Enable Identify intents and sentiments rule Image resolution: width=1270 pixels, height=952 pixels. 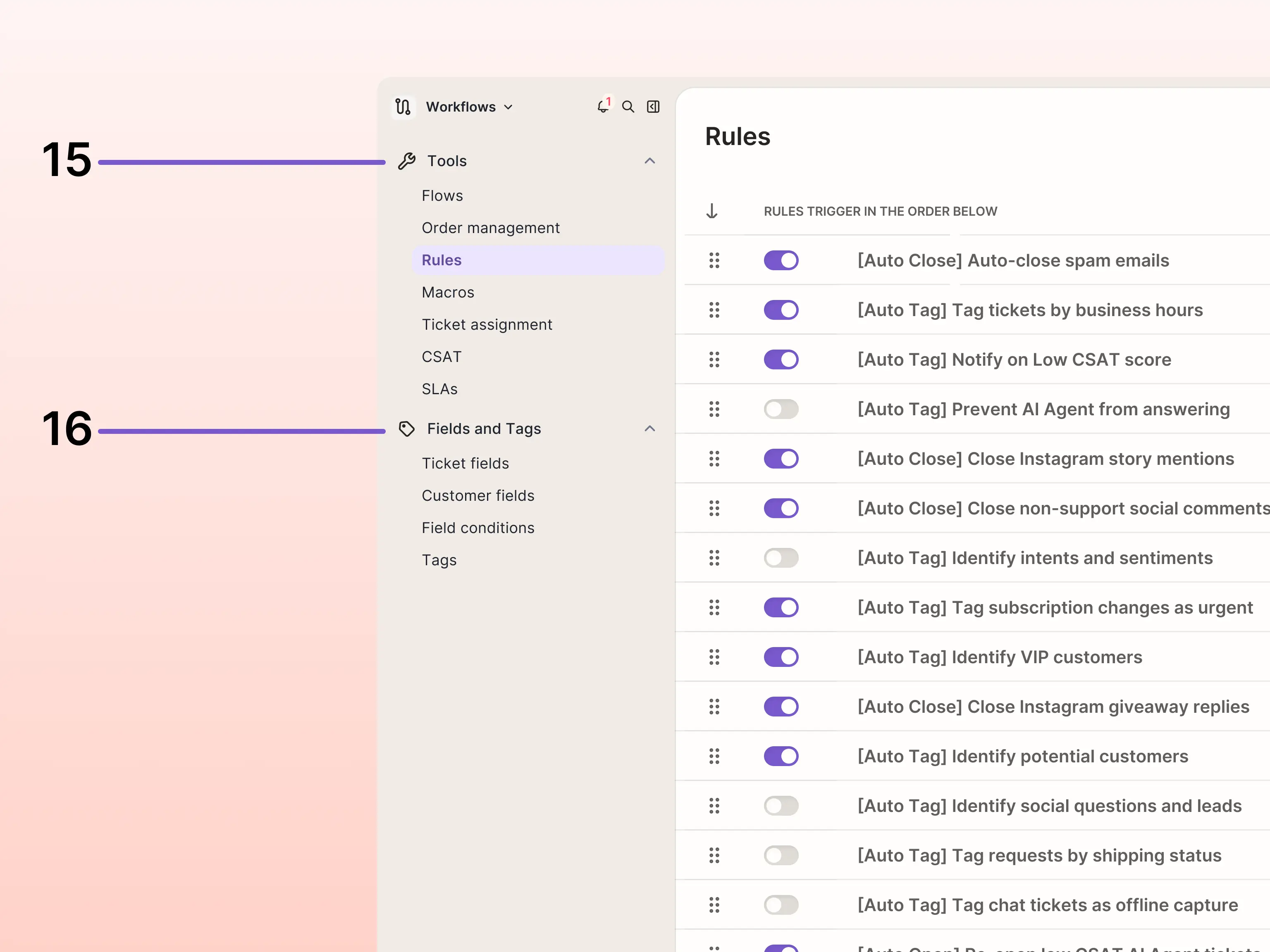pyautogui.click(x=781, y=558)
